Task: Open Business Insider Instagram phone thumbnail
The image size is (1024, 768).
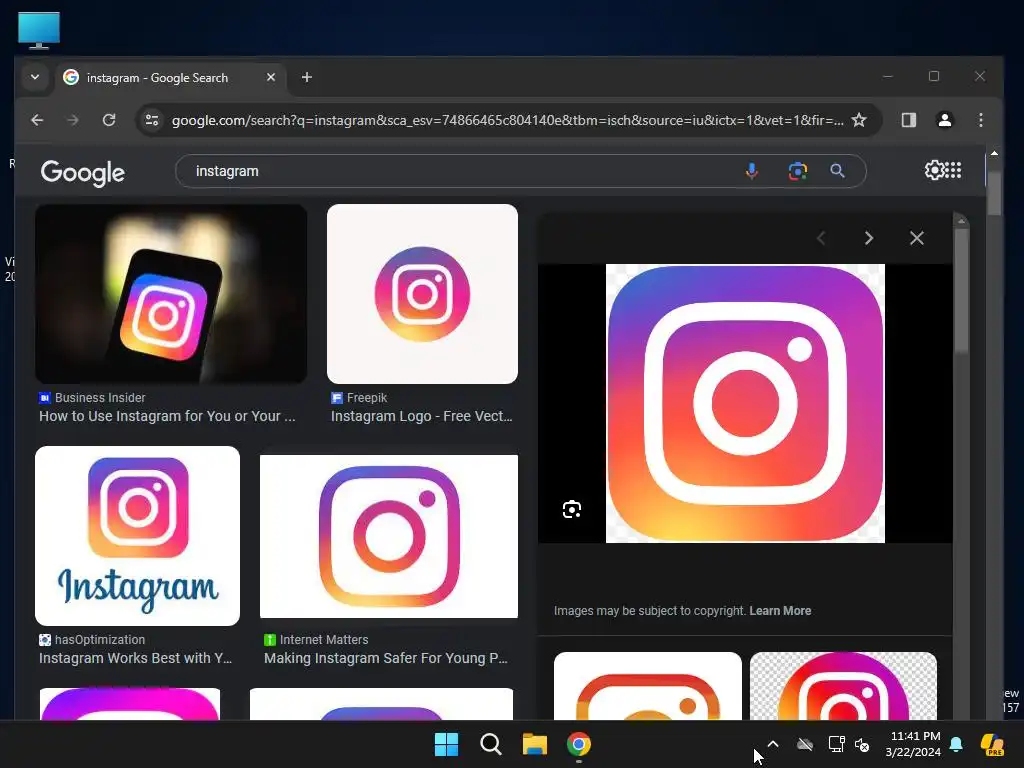Action: pyautogui.click(x=171, y=294)
